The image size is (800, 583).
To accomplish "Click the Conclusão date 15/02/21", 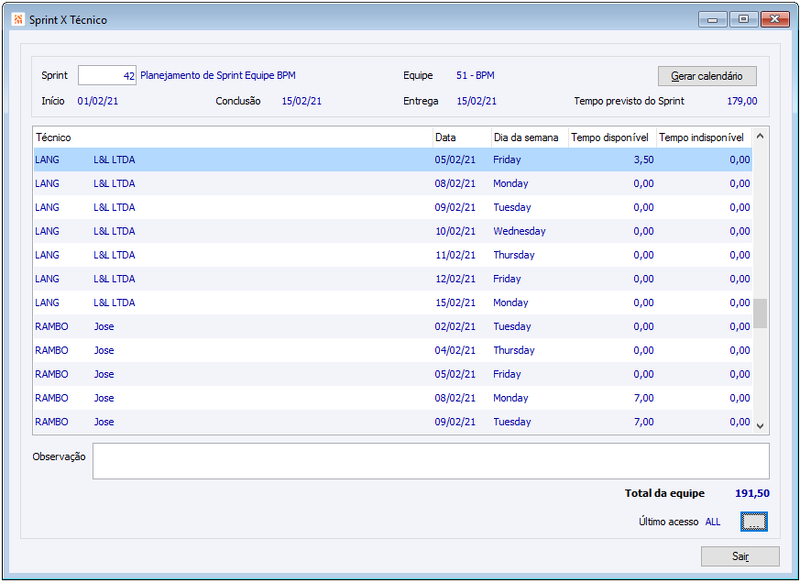I will coord(302,101).
